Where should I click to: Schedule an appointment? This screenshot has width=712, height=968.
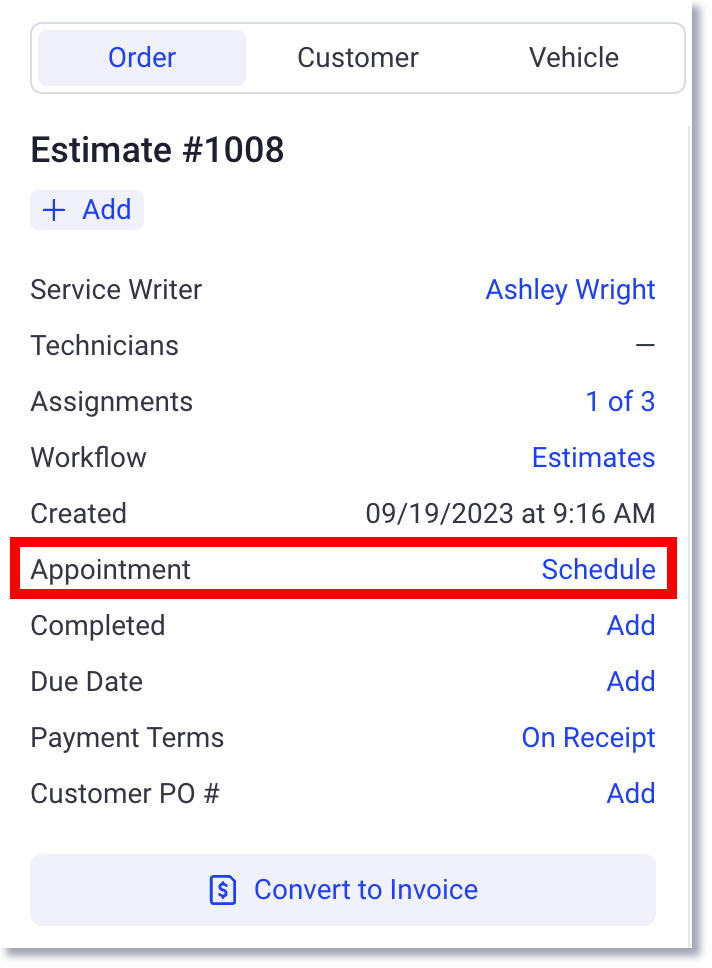point(598,569)
